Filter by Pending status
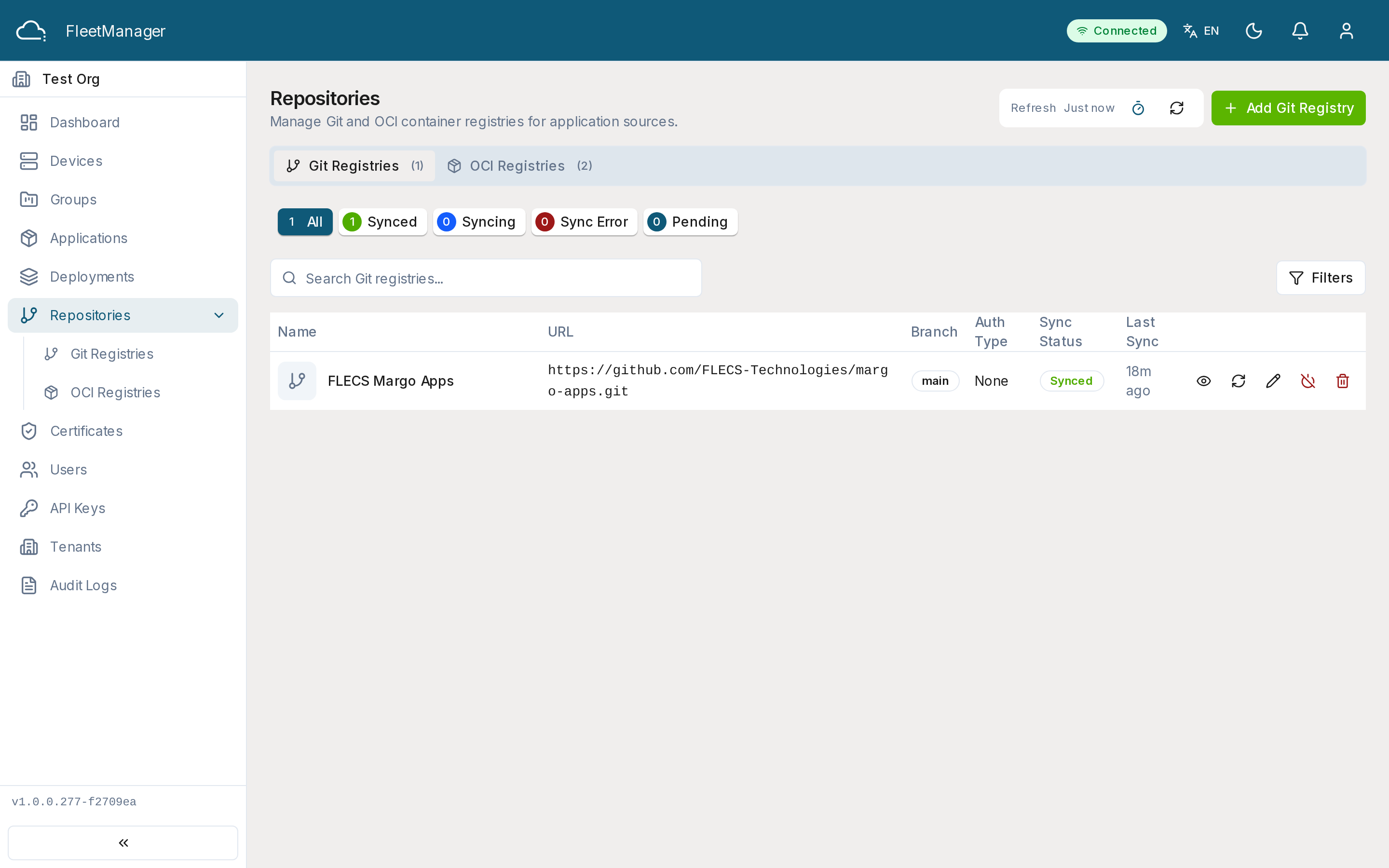This screenshot has width=1389, height=868. click(x=690, y=222)
